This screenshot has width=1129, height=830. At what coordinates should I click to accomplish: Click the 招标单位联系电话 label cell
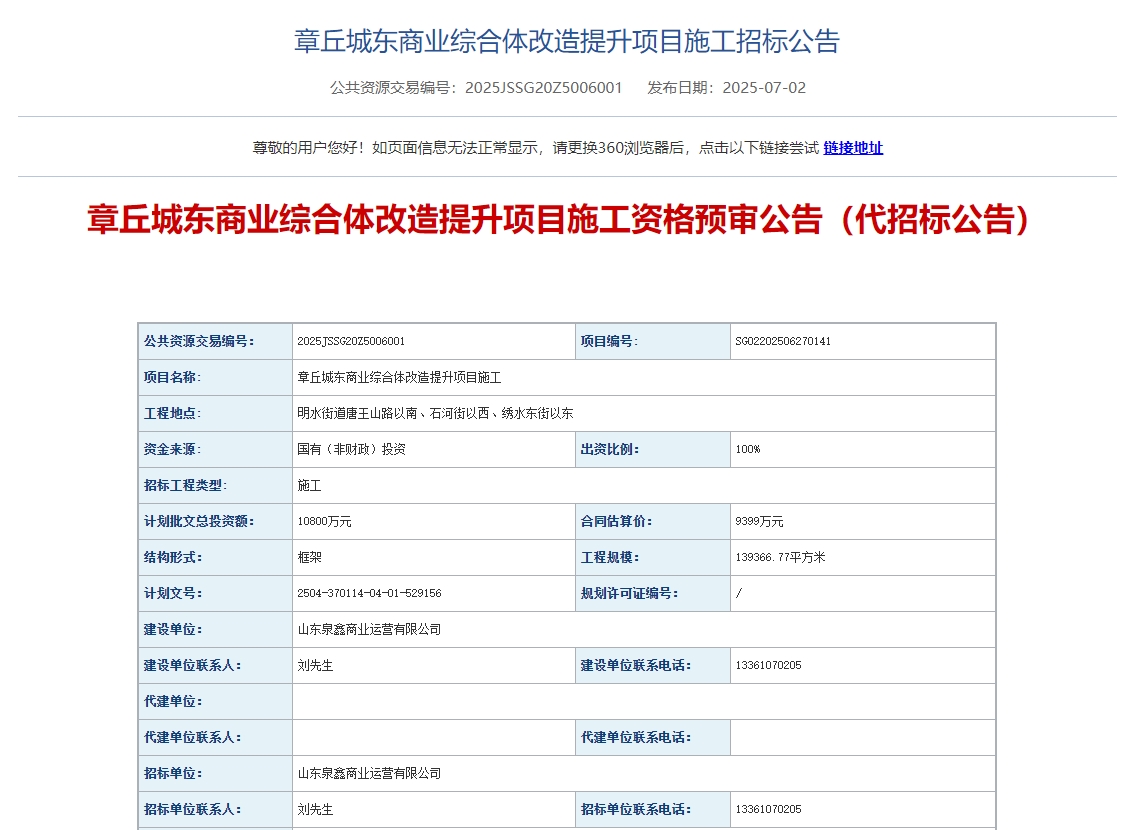pyautogui.click(x=652, y=809)
